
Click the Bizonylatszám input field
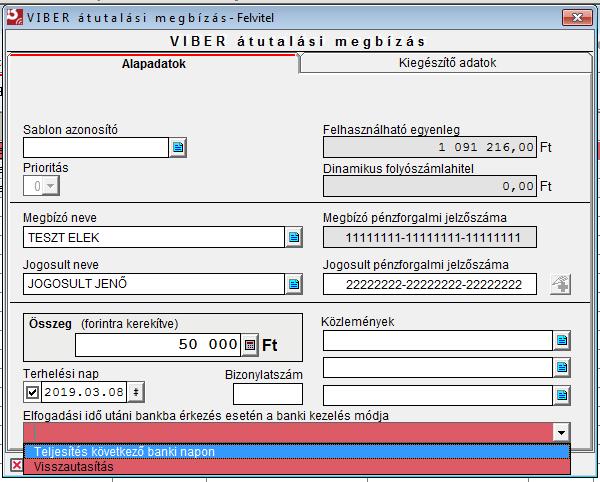pyautogui.click(x=267, y=394)
